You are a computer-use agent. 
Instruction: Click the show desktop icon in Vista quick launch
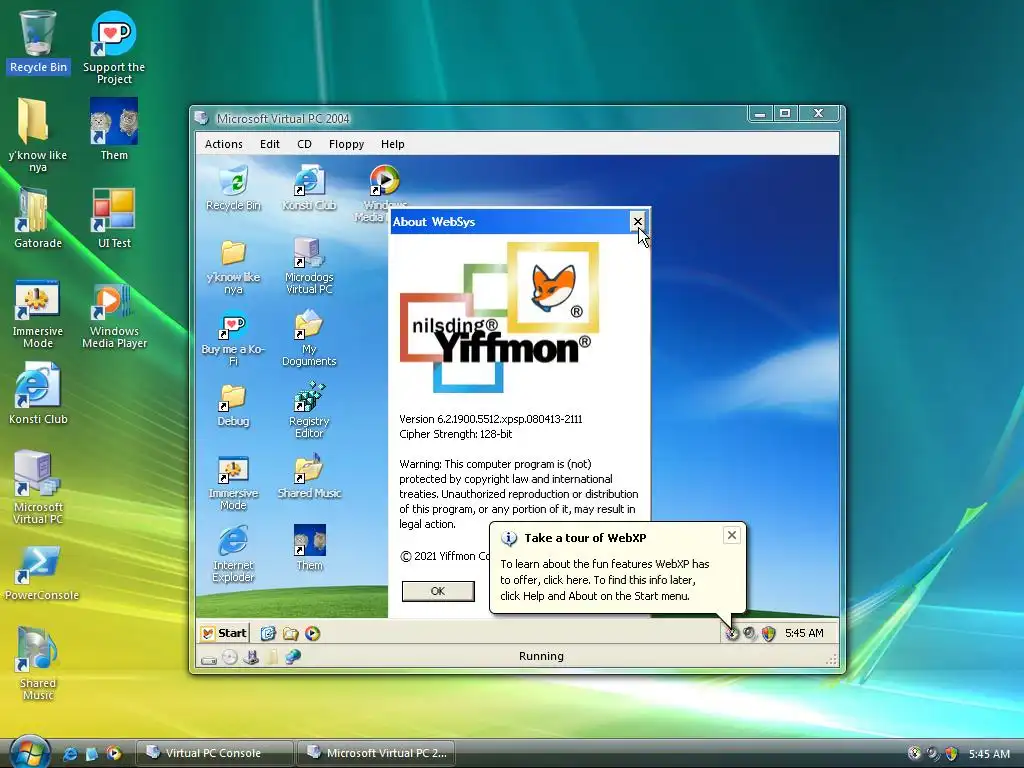pos(91,754)
